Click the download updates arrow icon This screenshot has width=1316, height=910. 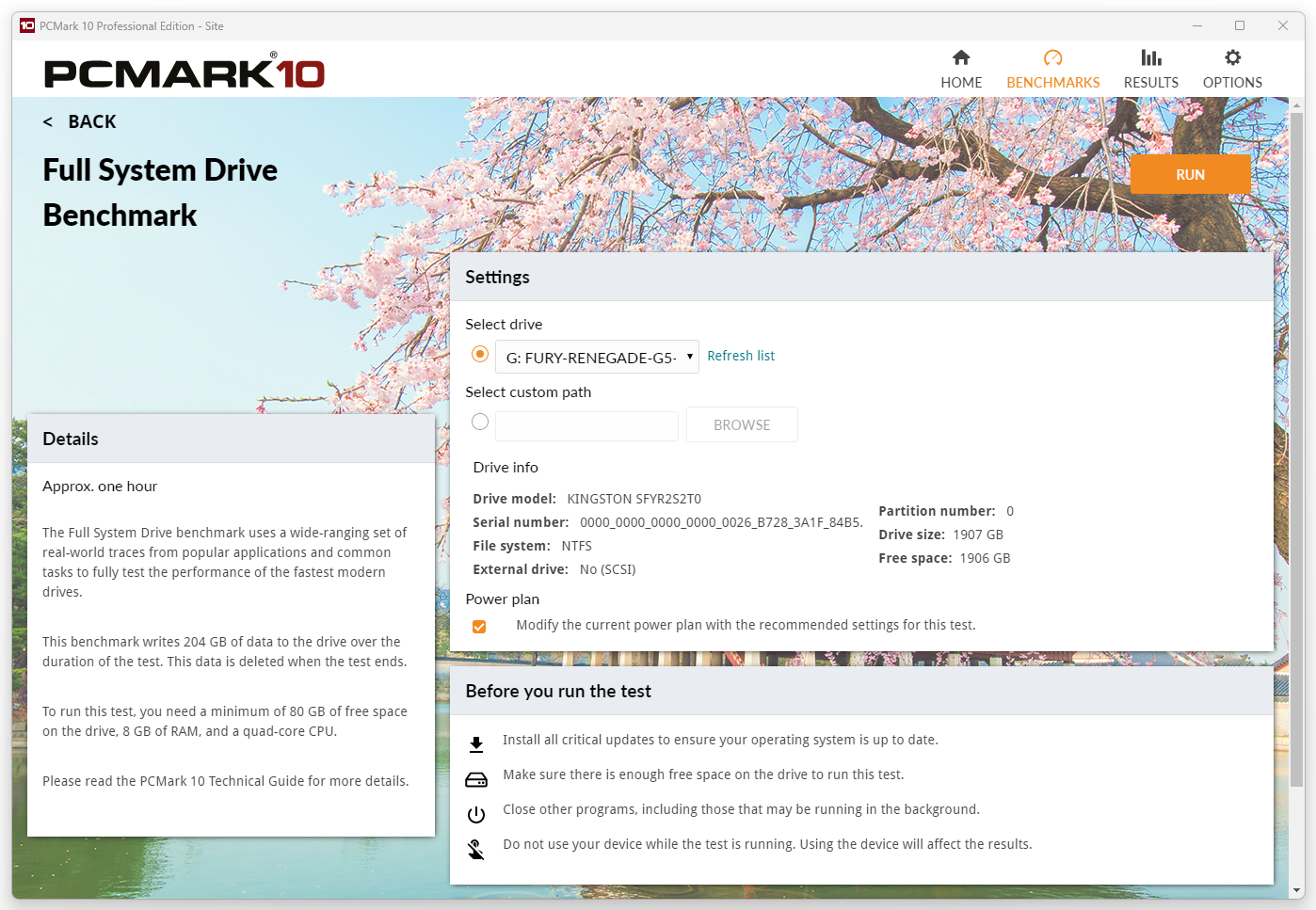click(476, 744)
